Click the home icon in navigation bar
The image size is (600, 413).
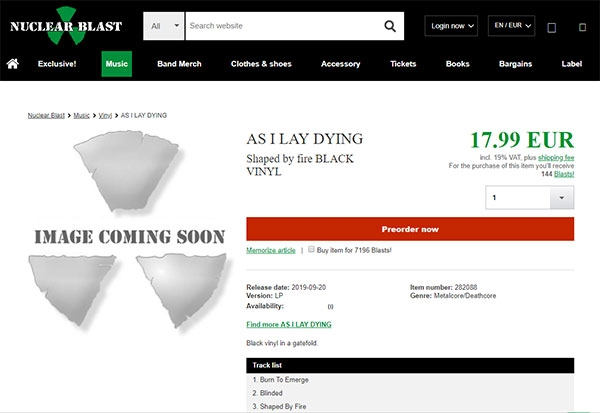click(x=13, y=64)
